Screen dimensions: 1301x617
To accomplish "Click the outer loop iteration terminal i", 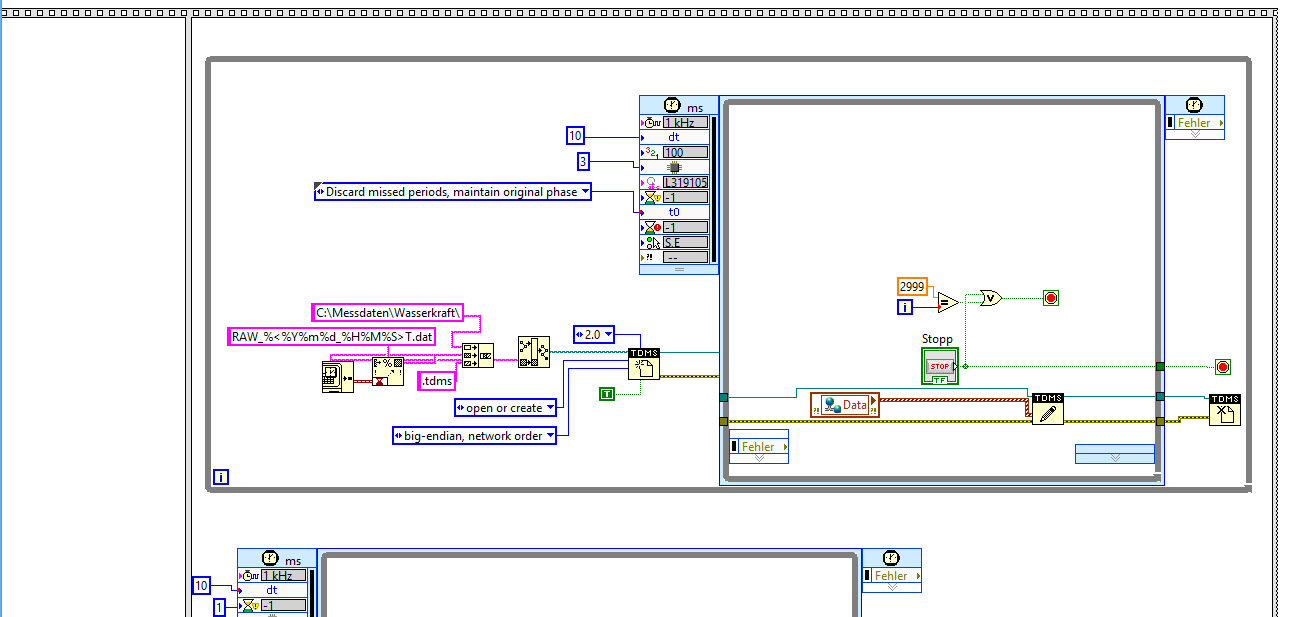I will [x=221, y=477].
